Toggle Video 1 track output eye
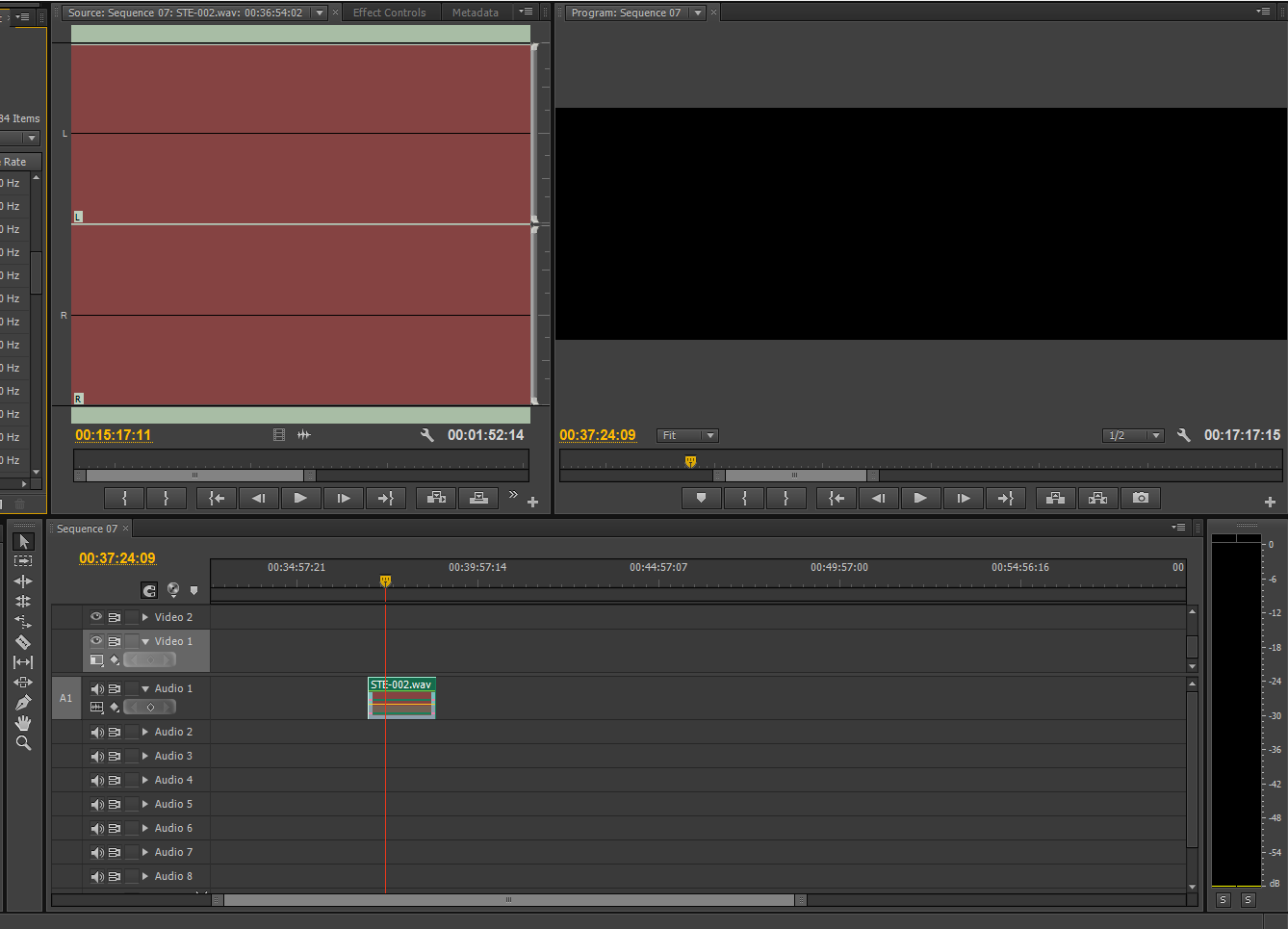The width and height of the screenshot is (1288, 929). [x=96, y=641]
